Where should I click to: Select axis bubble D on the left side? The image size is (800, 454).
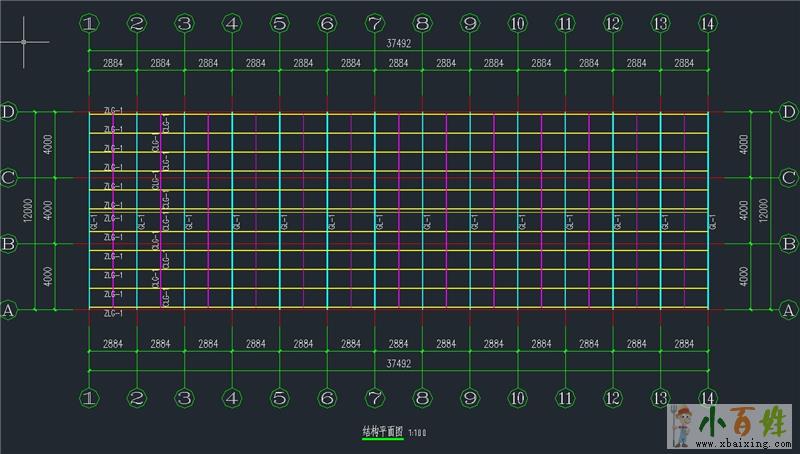pos(9,111)
